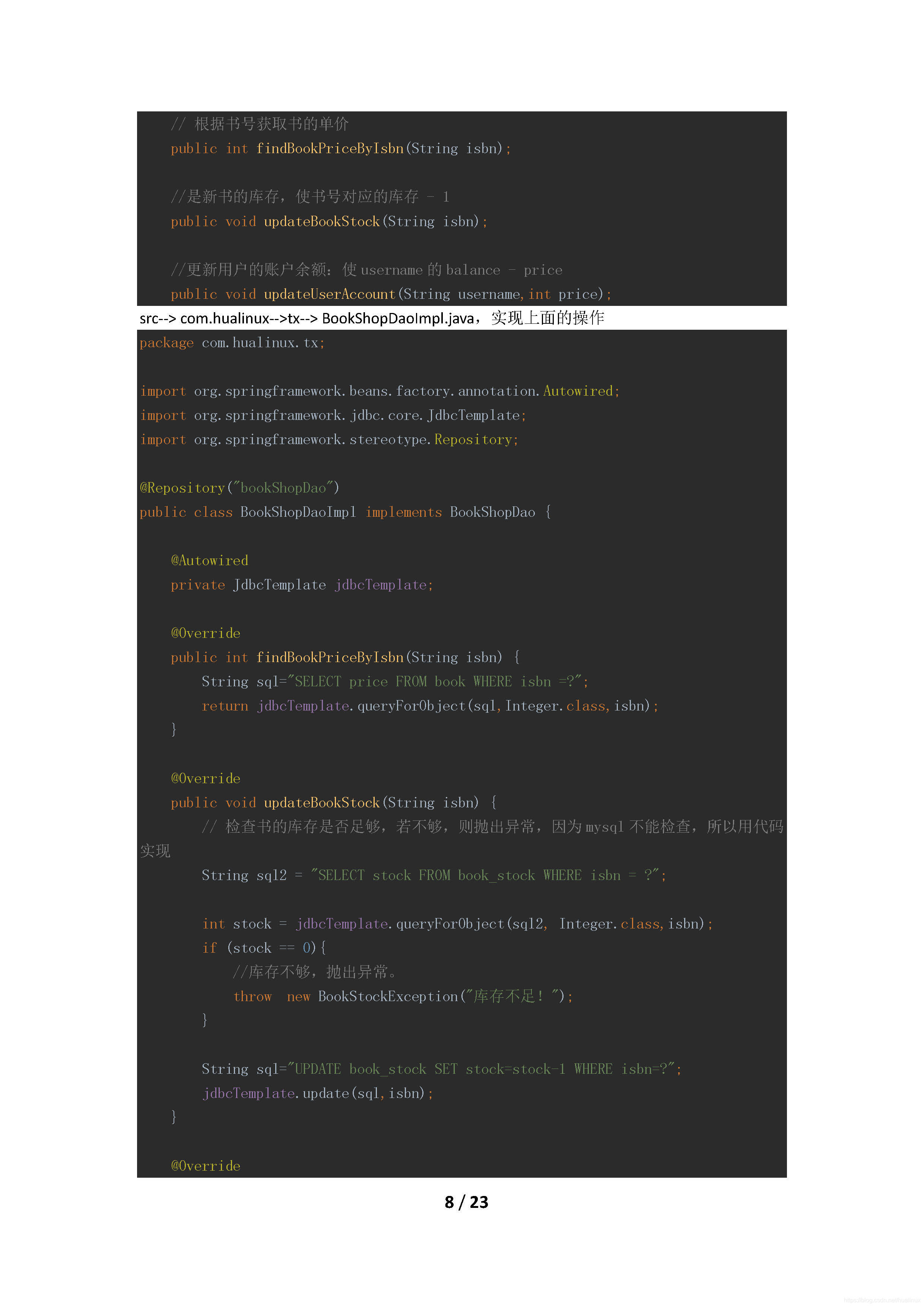Viewport: 924px width, 1307px height.
Task: Click the return jdbcTemplate.queryForObject statement
Action: (x=429, y=706)
